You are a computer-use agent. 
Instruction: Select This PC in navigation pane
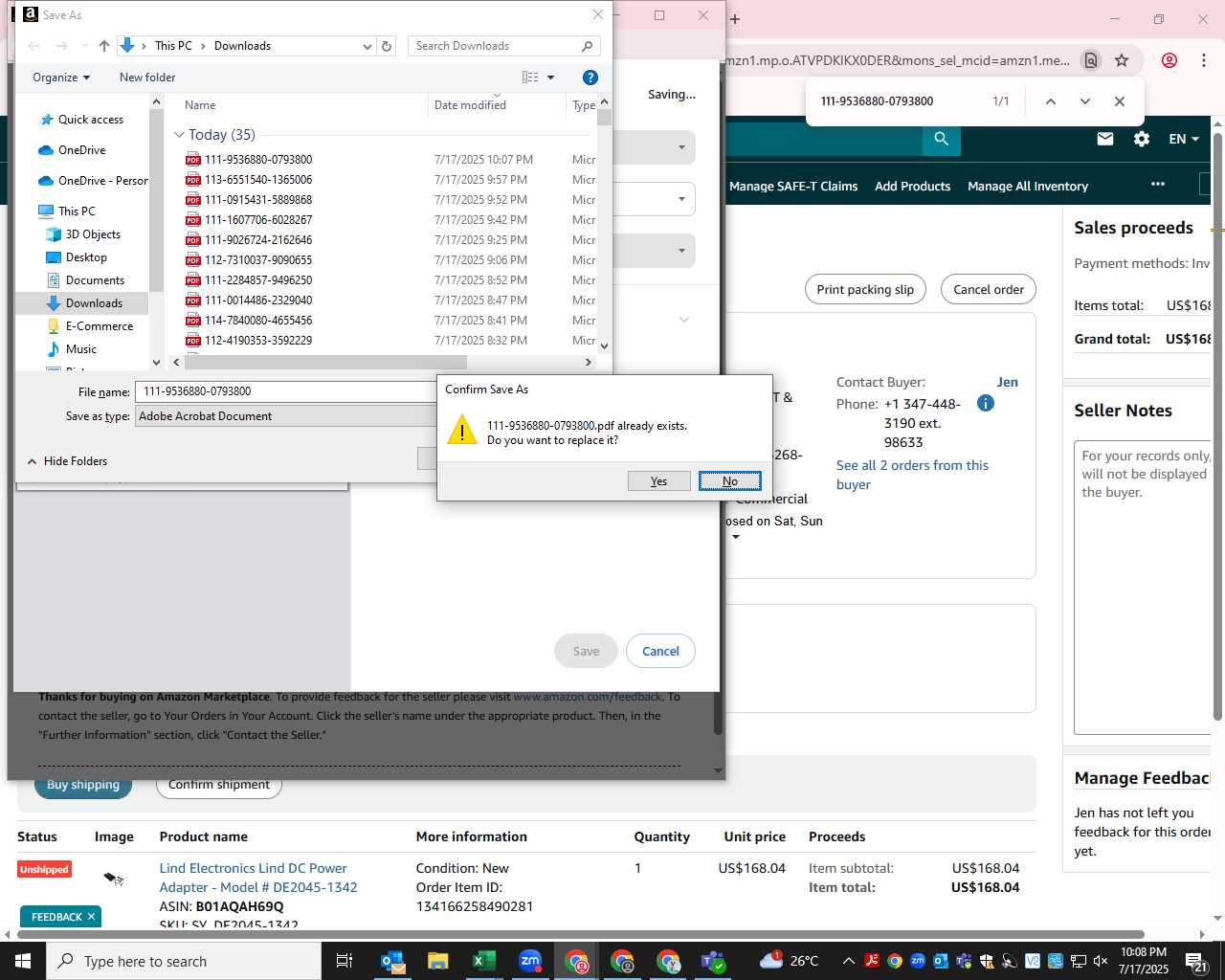(x=77, y=212)
